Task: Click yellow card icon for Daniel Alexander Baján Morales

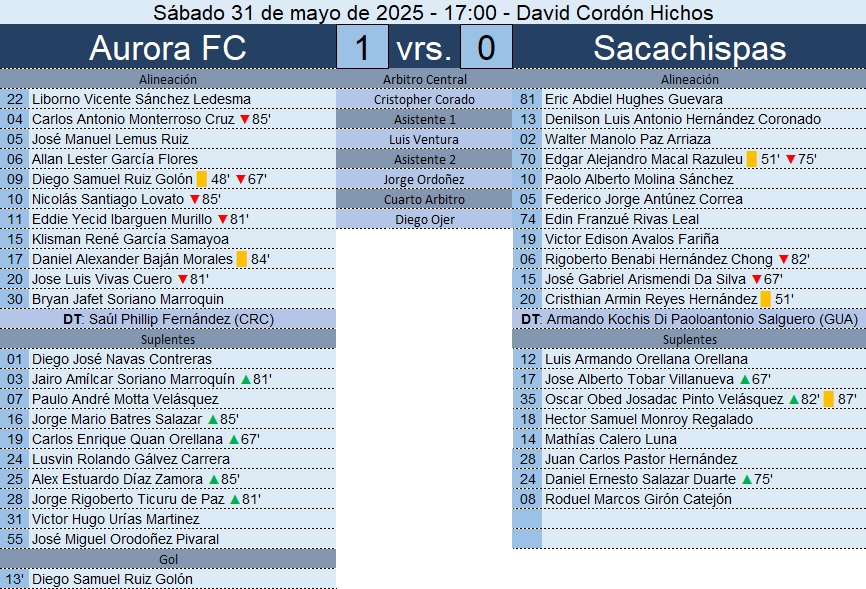Action: pyautogui.click(x=241, y=259)
